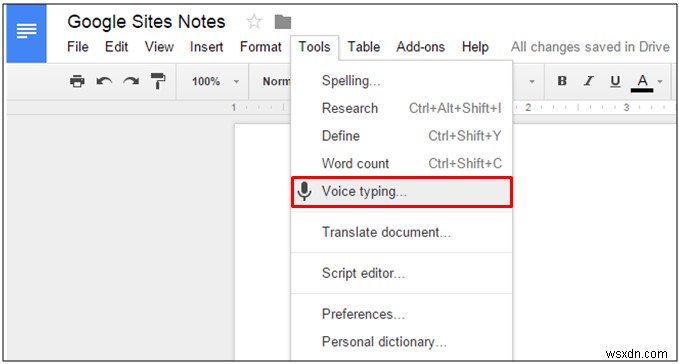This screenshot has width=679, height=364.
Task: Print the document with printer icon
Action: (x=77, y=81)
